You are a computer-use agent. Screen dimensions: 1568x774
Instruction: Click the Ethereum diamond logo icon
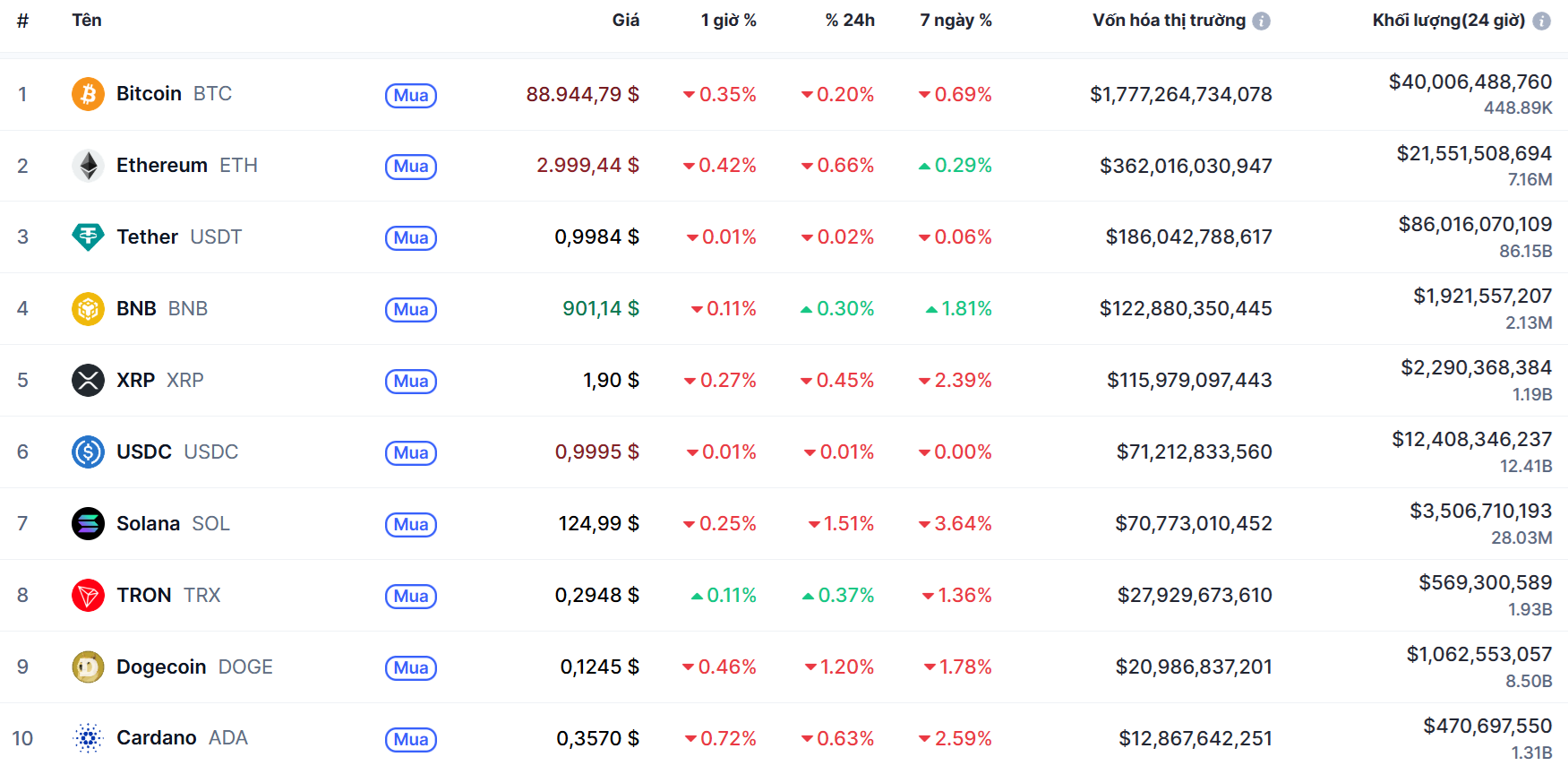pyautogui.click(x=88, y=166)
